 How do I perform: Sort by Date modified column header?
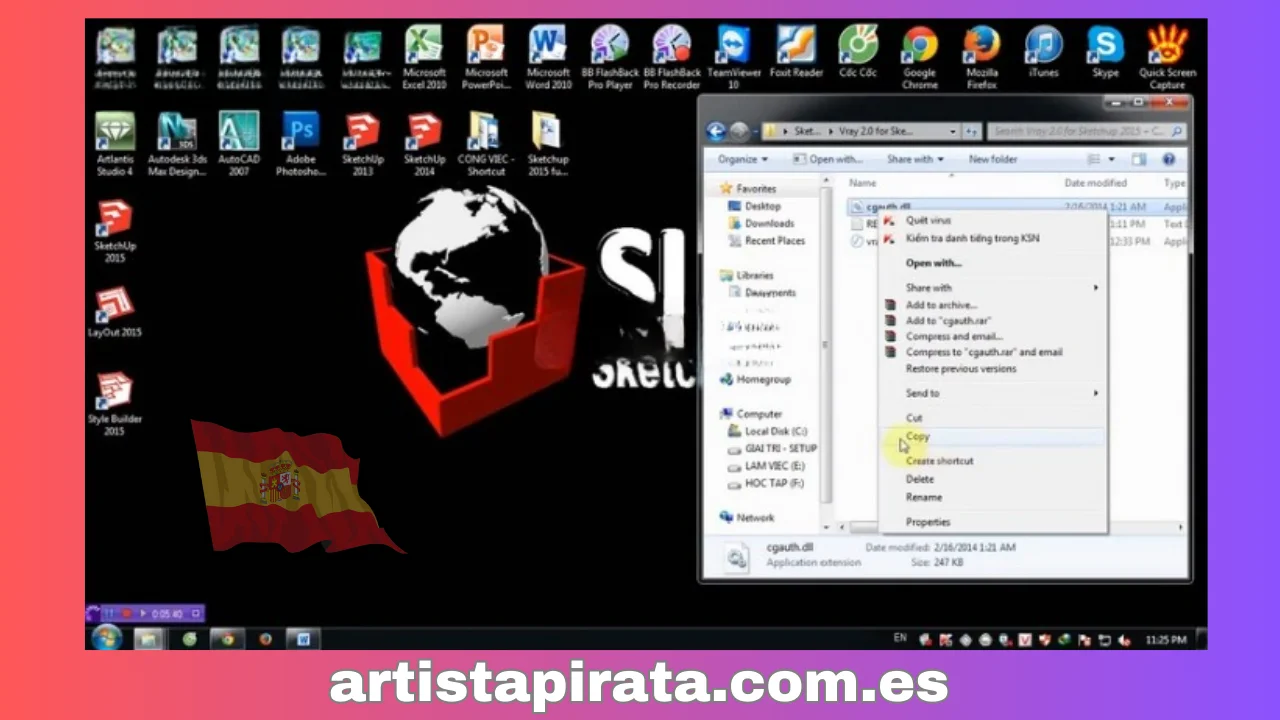click(x=1095, y=183)
